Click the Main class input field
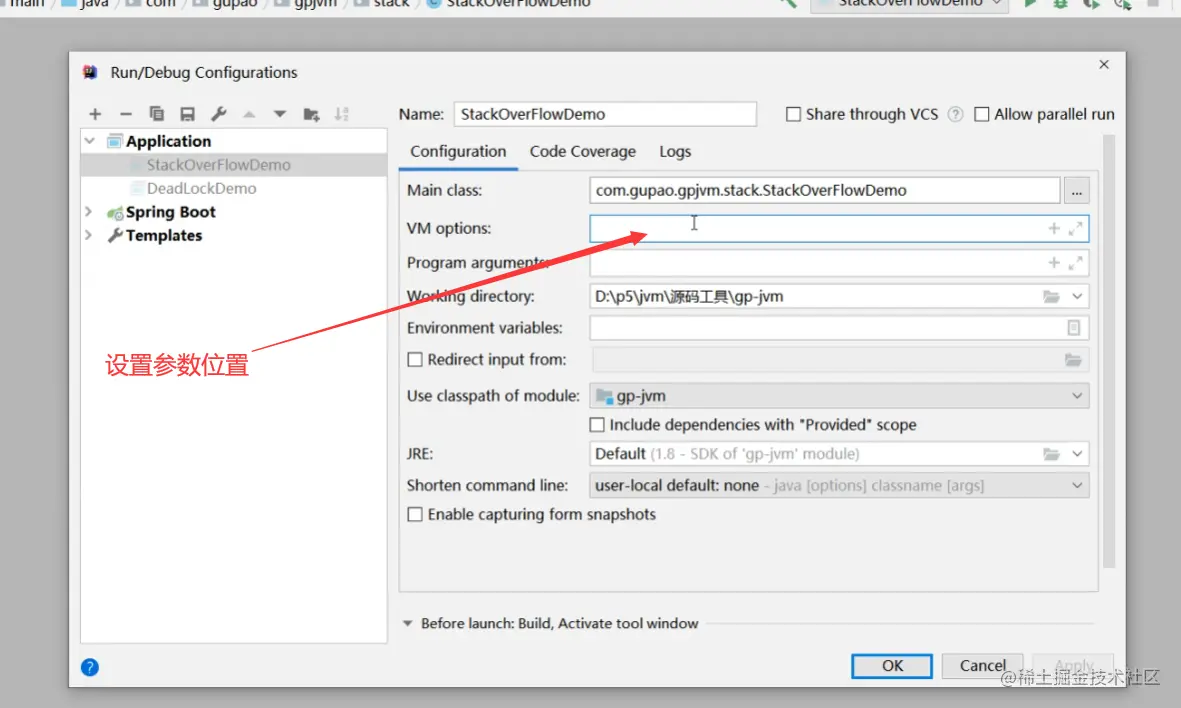Viewport: 1181px width, 708px height. (x=825, y=191)
